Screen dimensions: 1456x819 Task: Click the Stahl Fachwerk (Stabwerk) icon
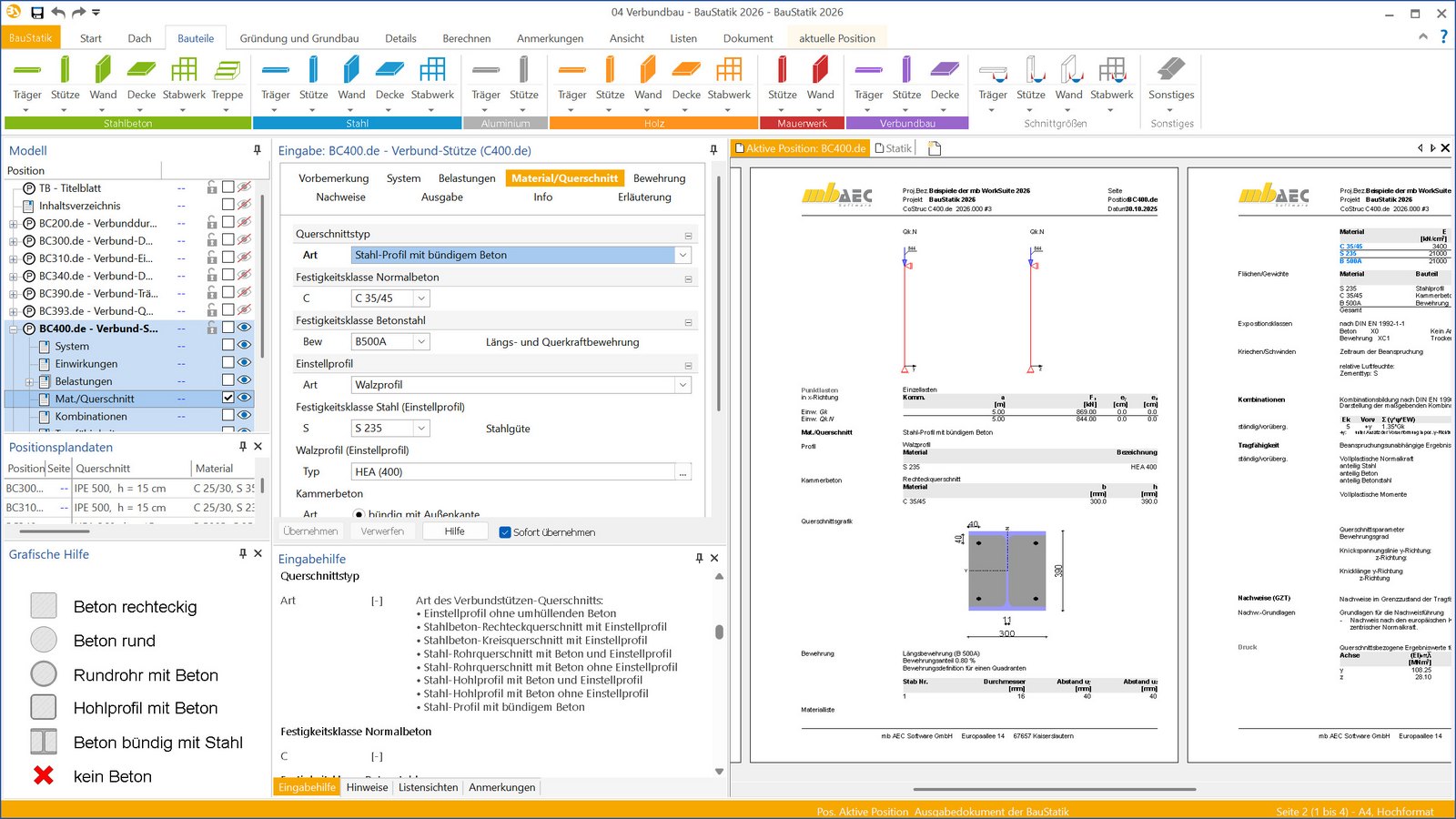(432, 71)
